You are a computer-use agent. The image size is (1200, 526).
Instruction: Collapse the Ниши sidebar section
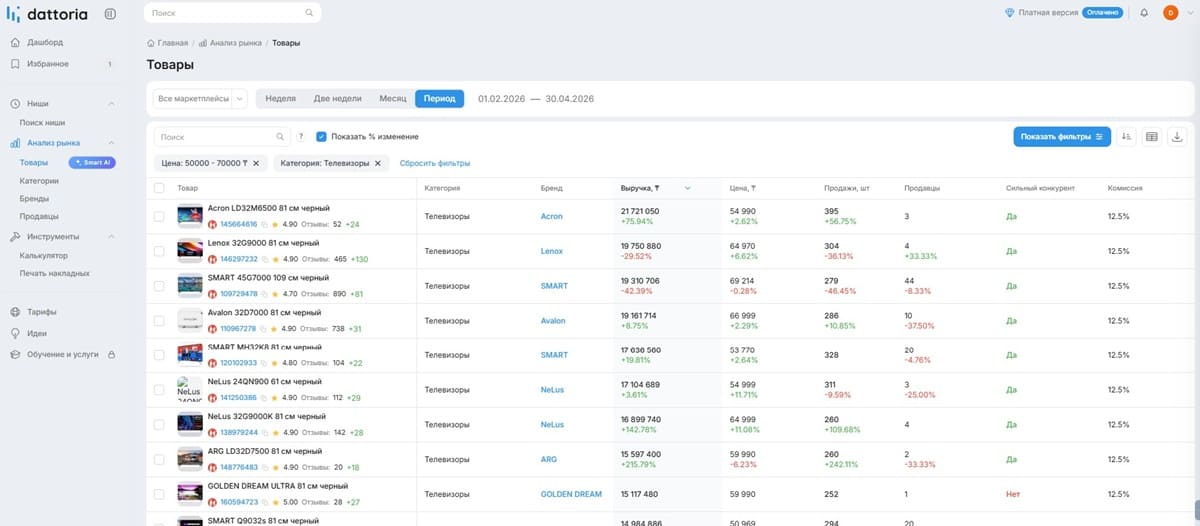point(111,104)
